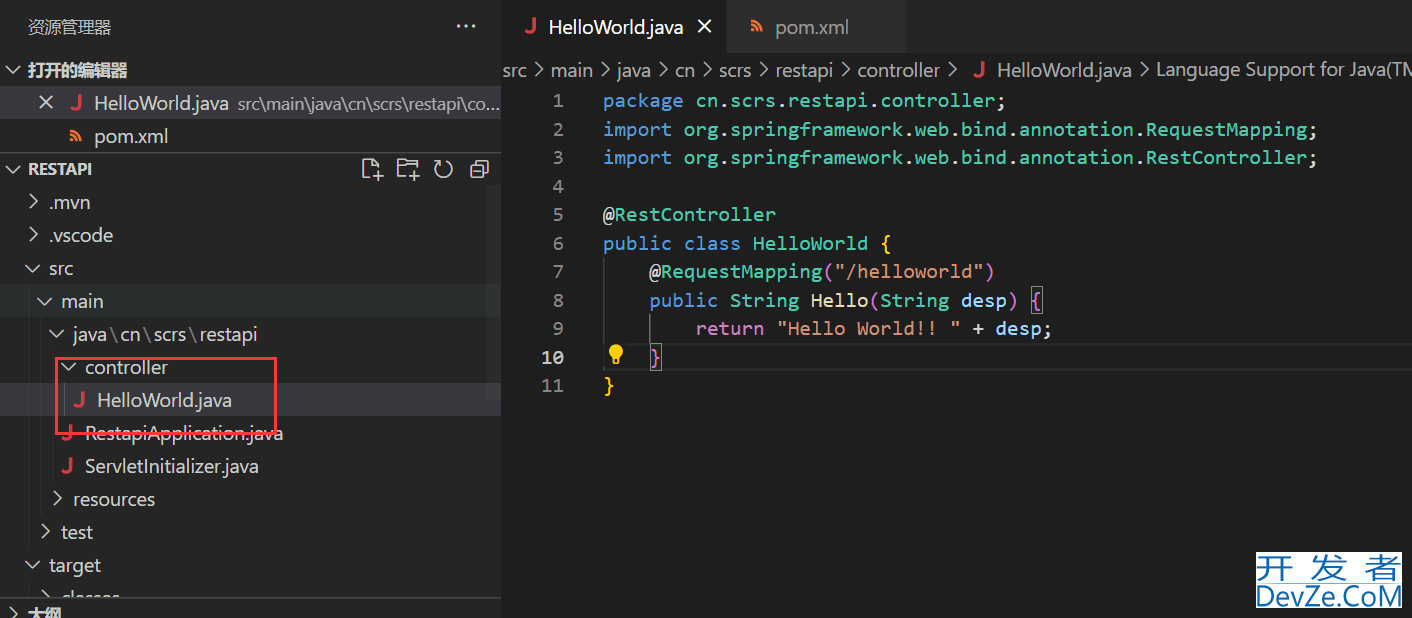The width and height of the screenshot is (1412, 618).
Task: Click the java breadcrumb segment
Action: [634, 70]
